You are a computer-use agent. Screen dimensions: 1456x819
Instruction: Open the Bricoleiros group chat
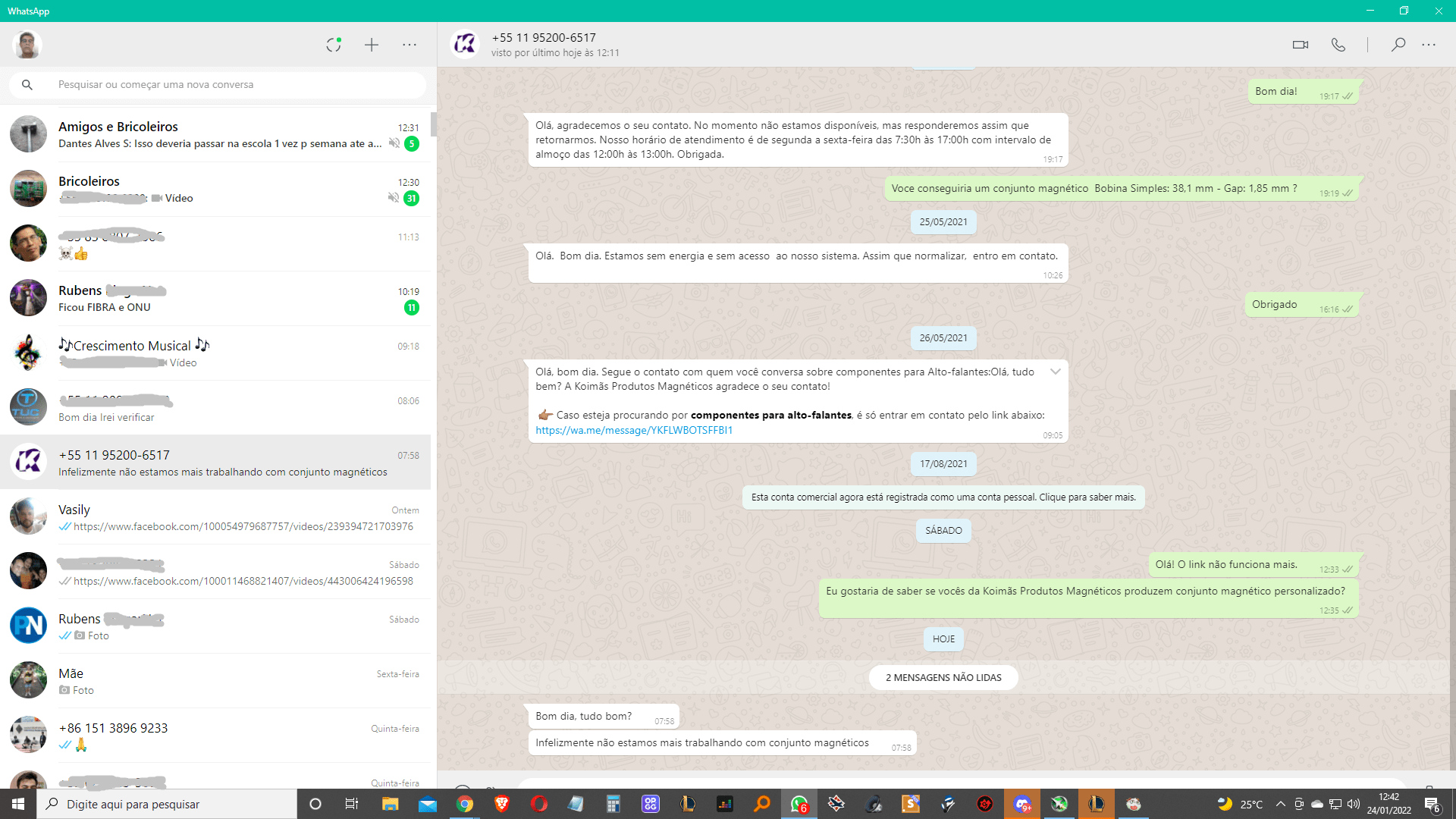(x=215, y=190)
